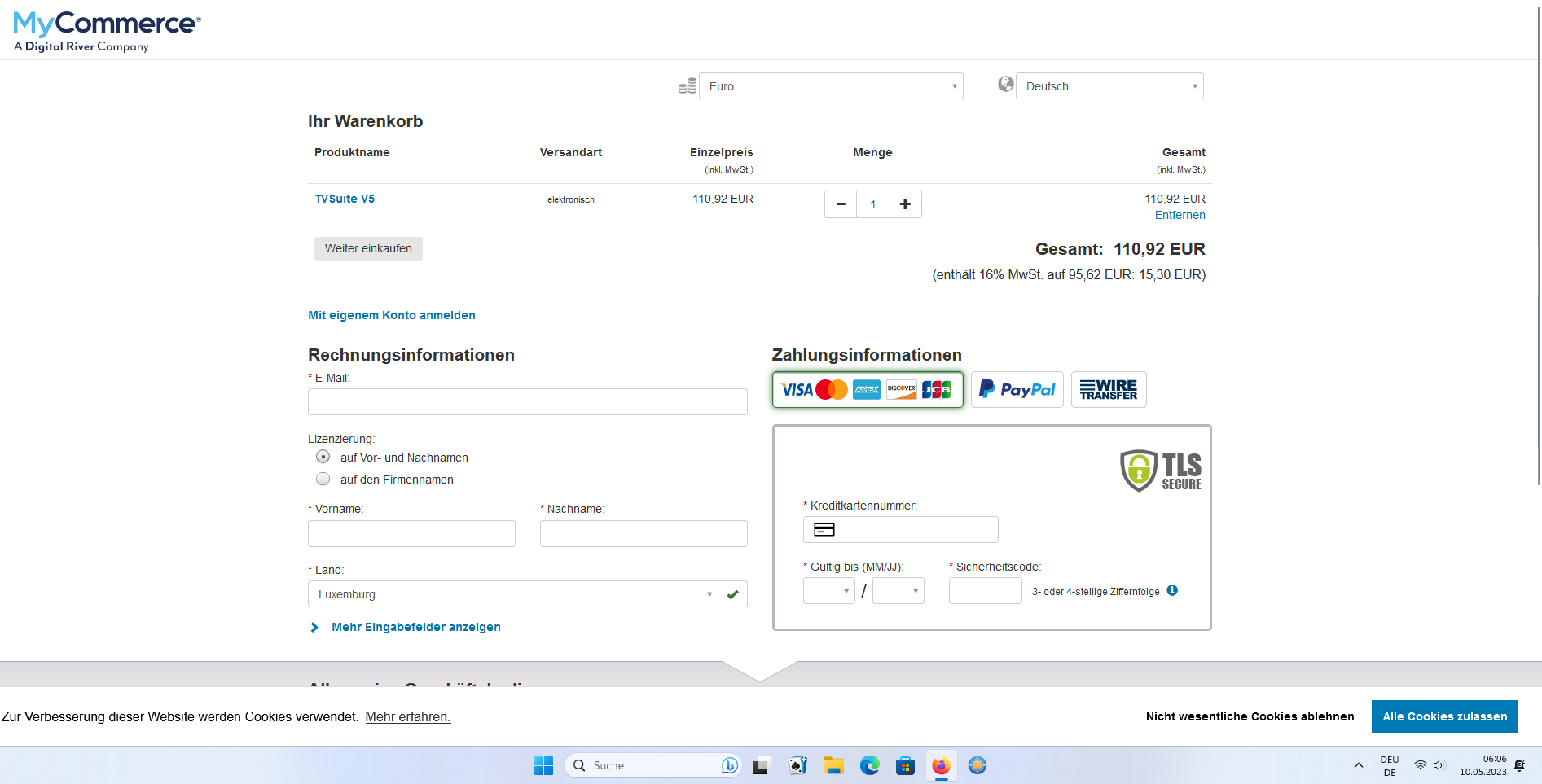Click the Sicherheitscode field

click(x=985, y=591)
